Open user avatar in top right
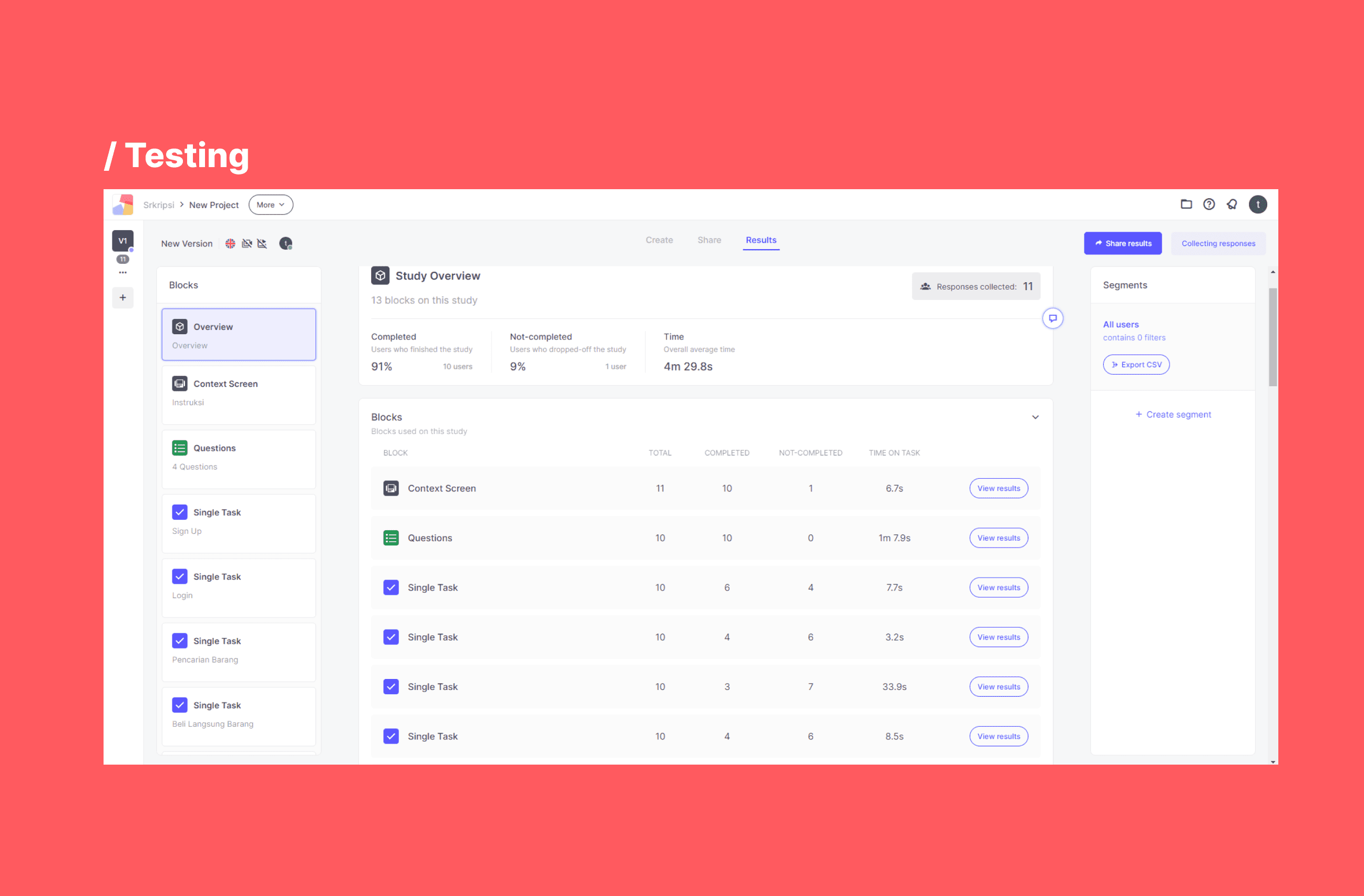The width and height of the screenshot is (1364, 896). (x=1257, y=204)
